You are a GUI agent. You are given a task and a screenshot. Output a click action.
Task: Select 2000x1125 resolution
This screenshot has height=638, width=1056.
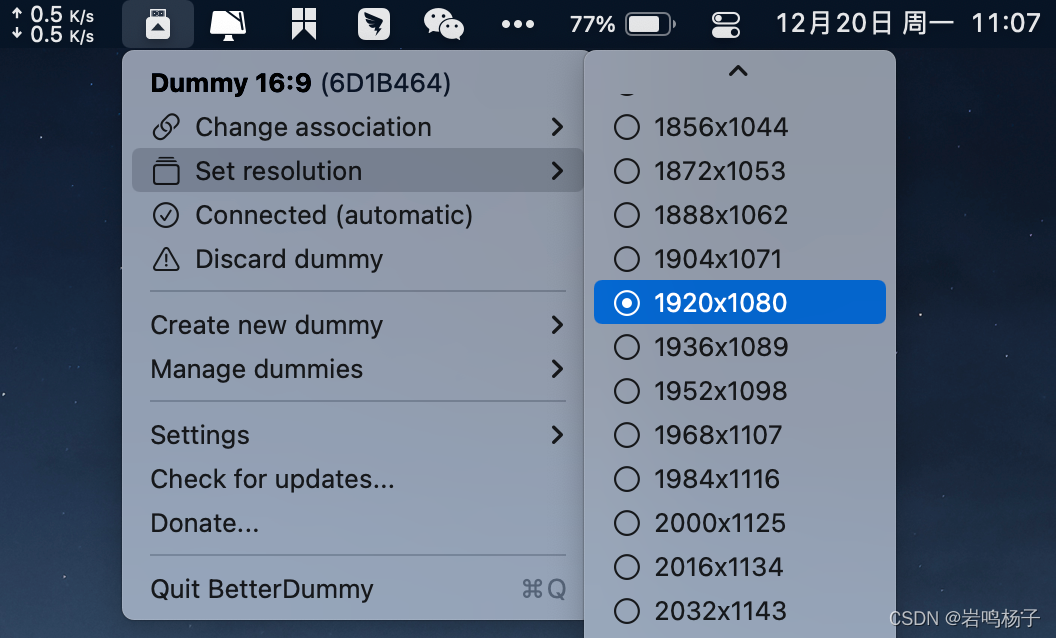click(739, 523)
